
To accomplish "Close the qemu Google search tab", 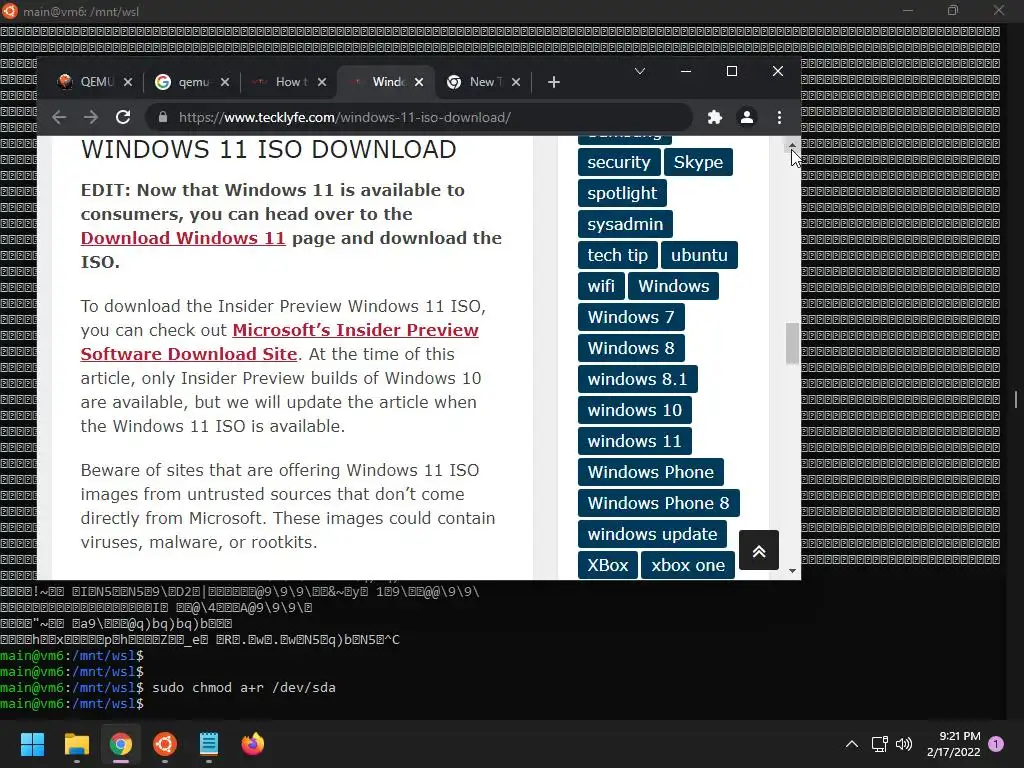I will (x=225, y=82).
